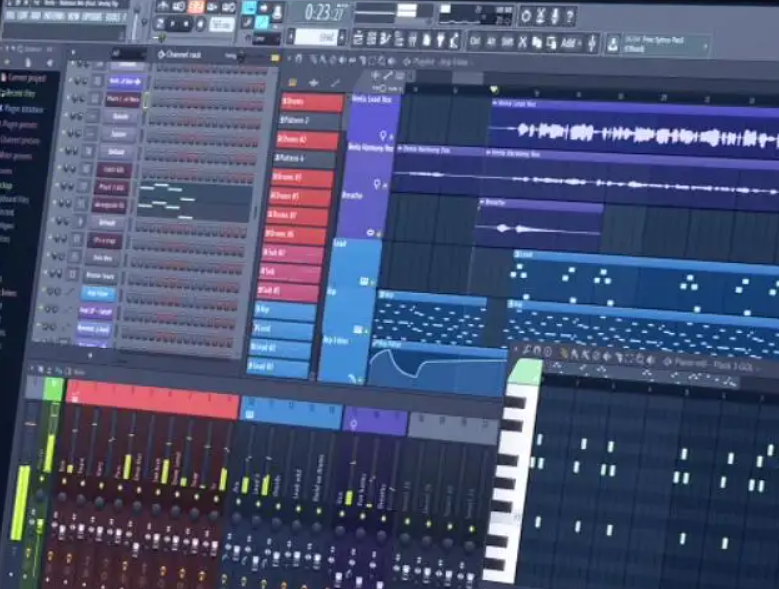Toggle graph editor icon in Channel rack header
Screen dimensions: 779x589
[275, 59]
